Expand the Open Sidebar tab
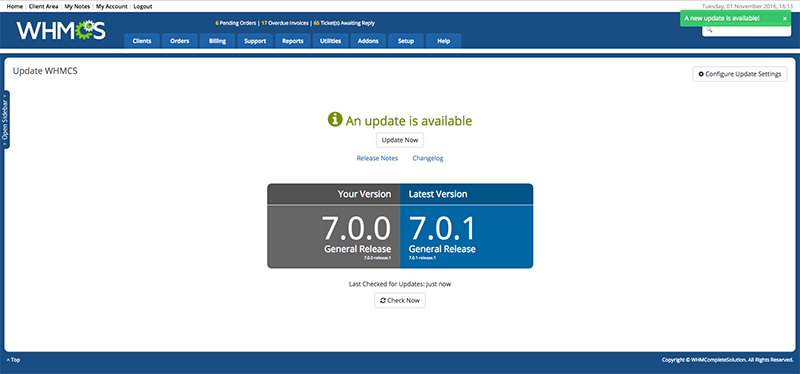 (x=5, y=120)
